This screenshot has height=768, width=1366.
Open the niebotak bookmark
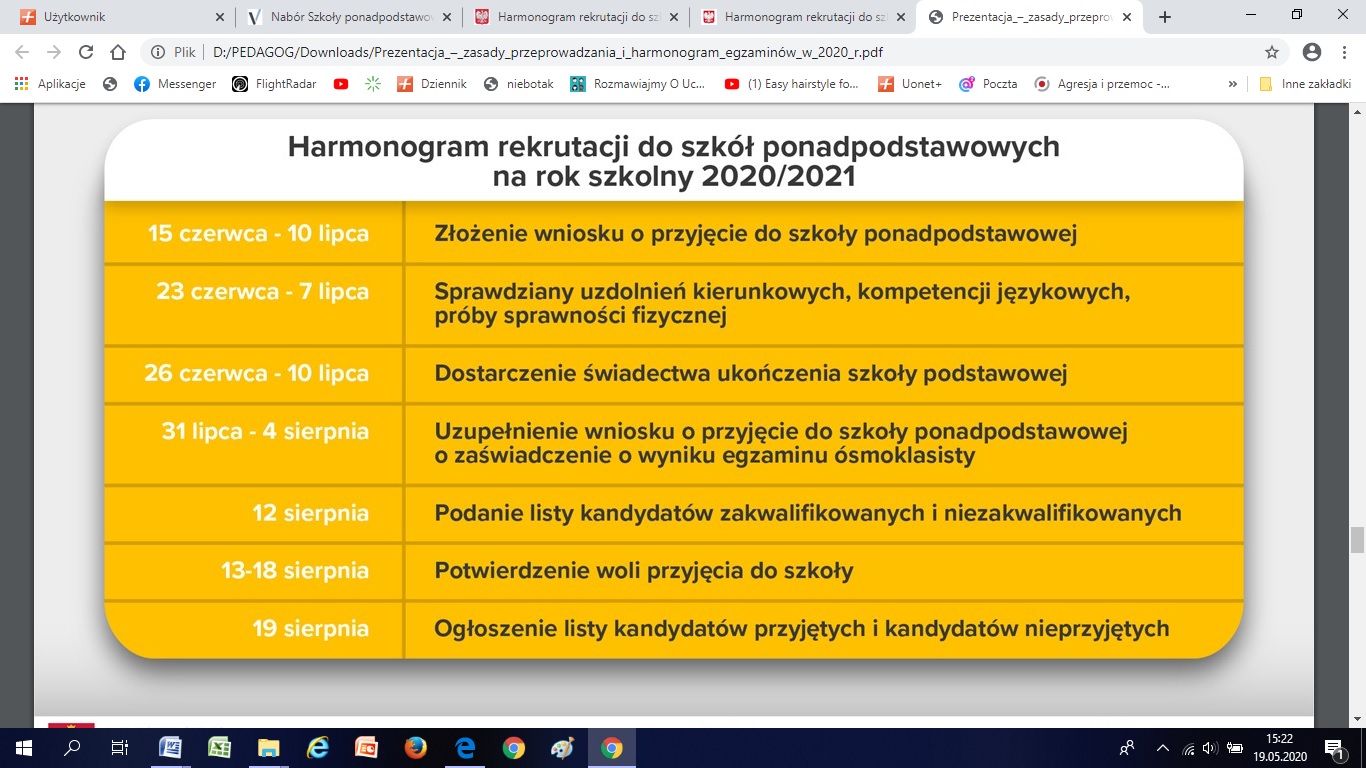coord(518,84)
